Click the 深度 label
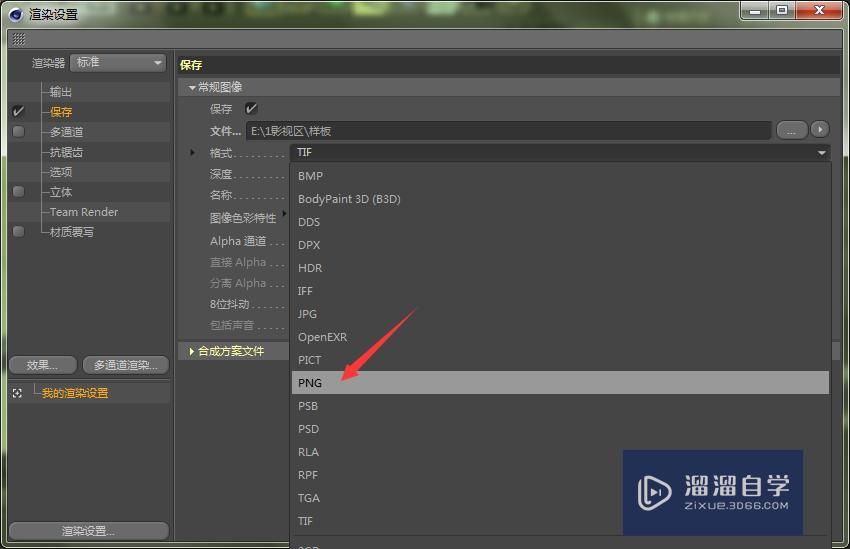 coord(221,174)
